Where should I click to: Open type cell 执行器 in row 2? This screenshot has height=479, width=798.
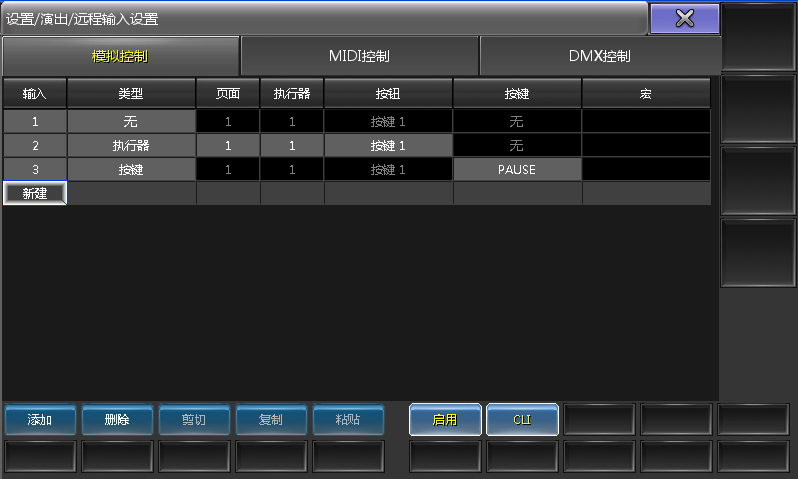tap(131, 146)
